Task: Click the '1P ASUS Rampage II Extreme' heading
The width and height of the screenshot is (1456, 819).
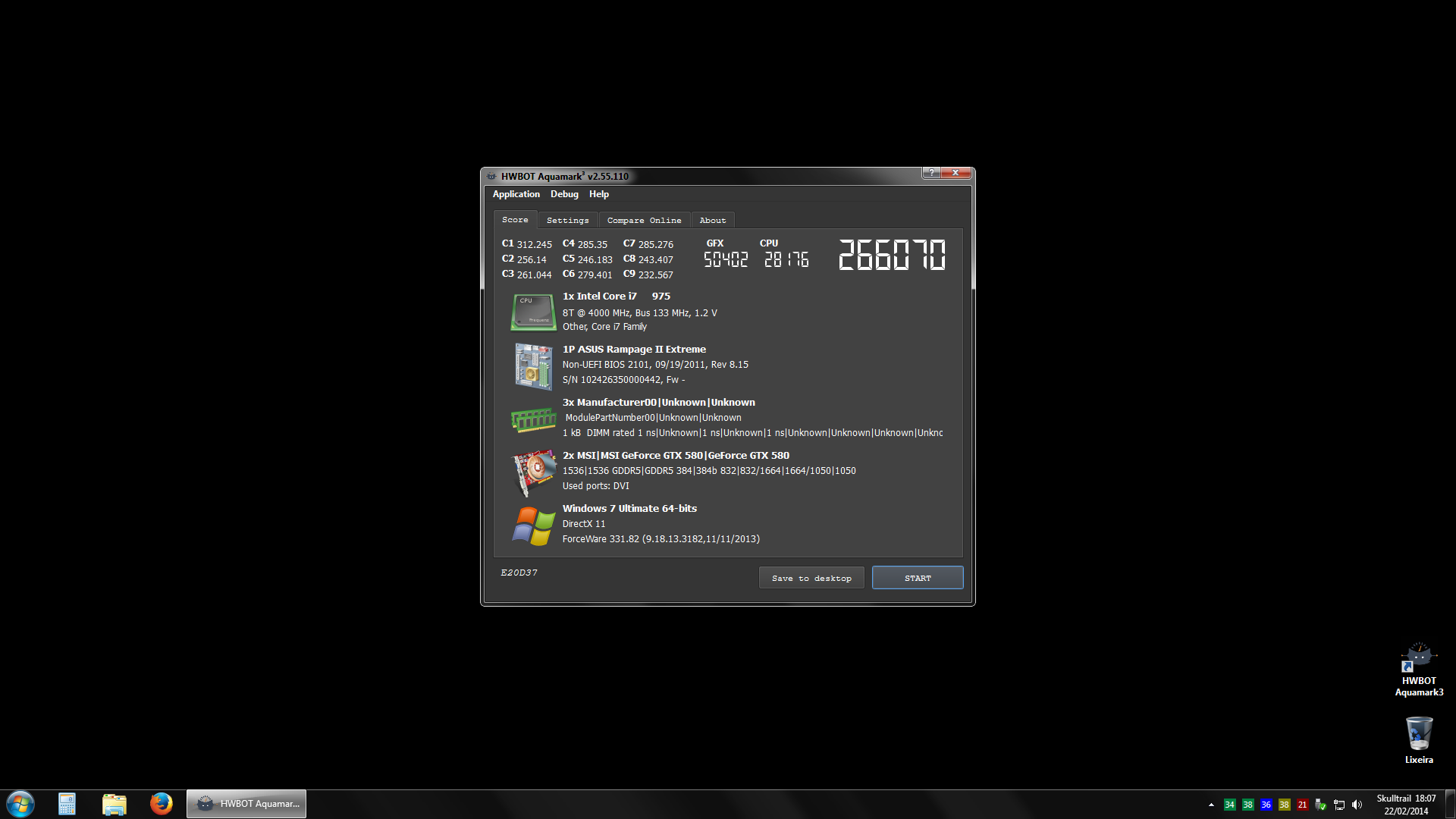Action: pyautogui.click(x=634, y=350)
